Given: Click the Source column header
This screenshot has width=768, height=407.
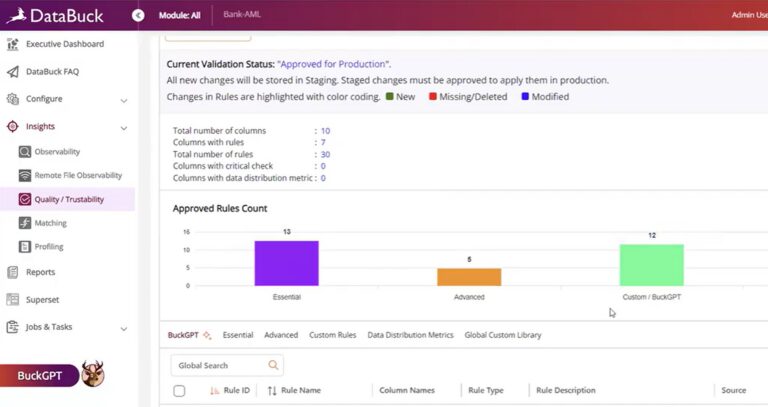Looking at the screenshot, I should click(x=734, y=390).
